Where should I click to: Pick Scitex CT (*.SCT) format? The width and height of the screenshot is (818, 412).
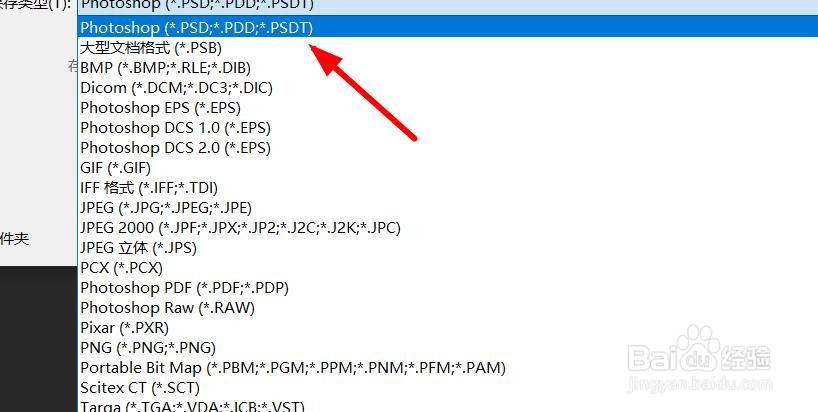pyautogui.click(x=448, y=388)
